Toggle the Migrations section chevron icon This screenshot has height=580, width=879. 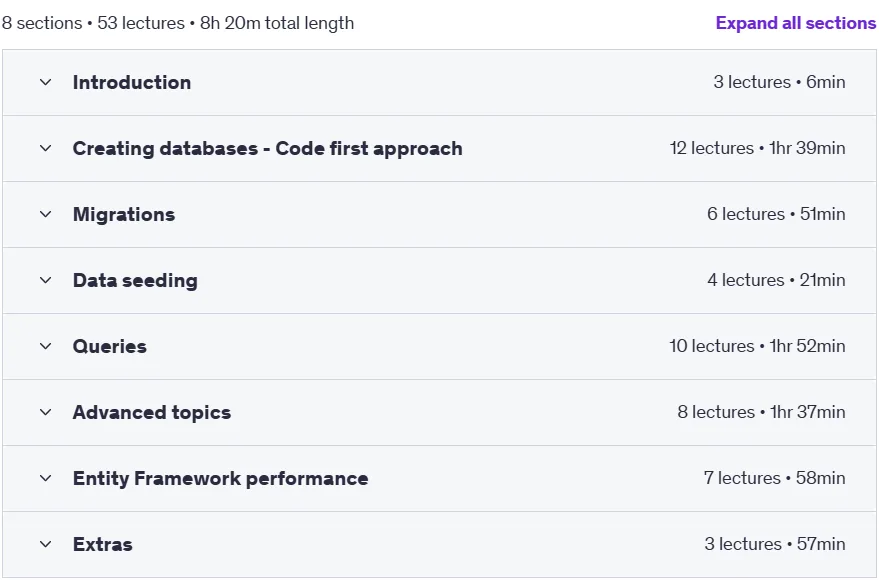45,214
